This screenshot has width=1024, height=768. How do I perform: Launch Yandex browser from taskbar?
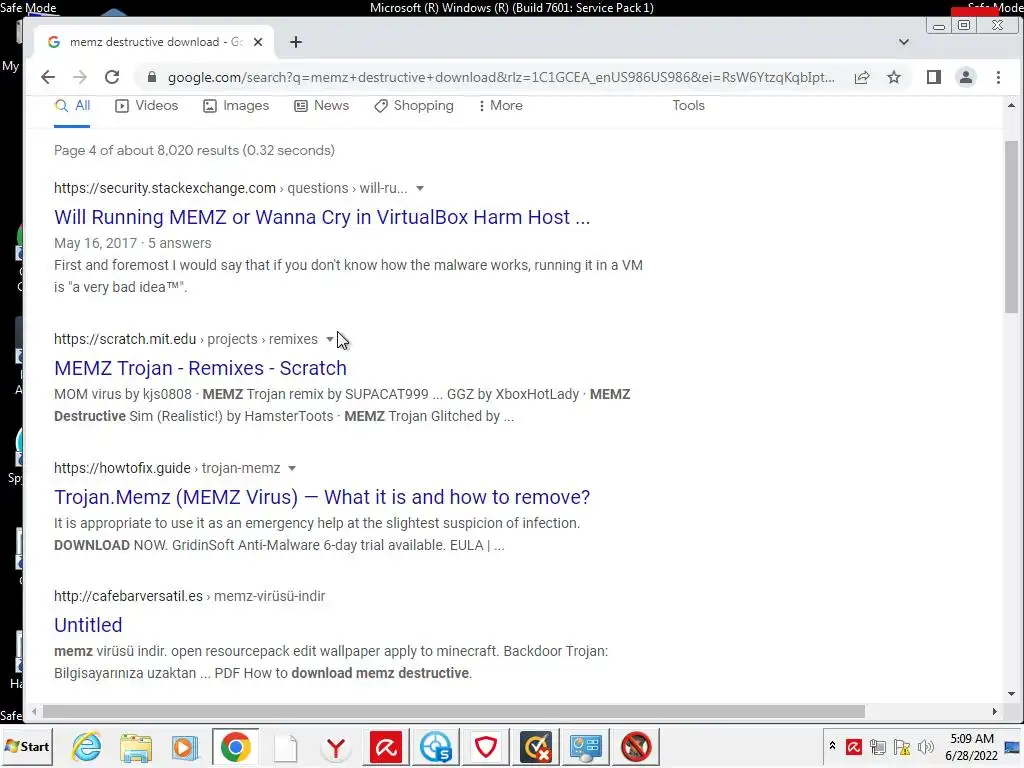(x=336, y=746)
